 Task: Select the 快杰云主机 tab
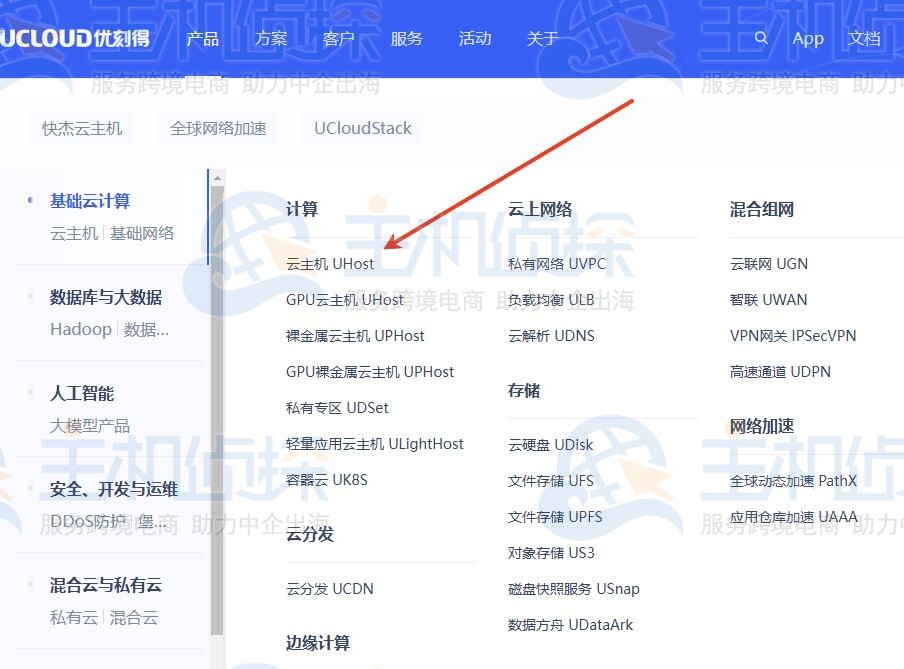tap(81, 127)
